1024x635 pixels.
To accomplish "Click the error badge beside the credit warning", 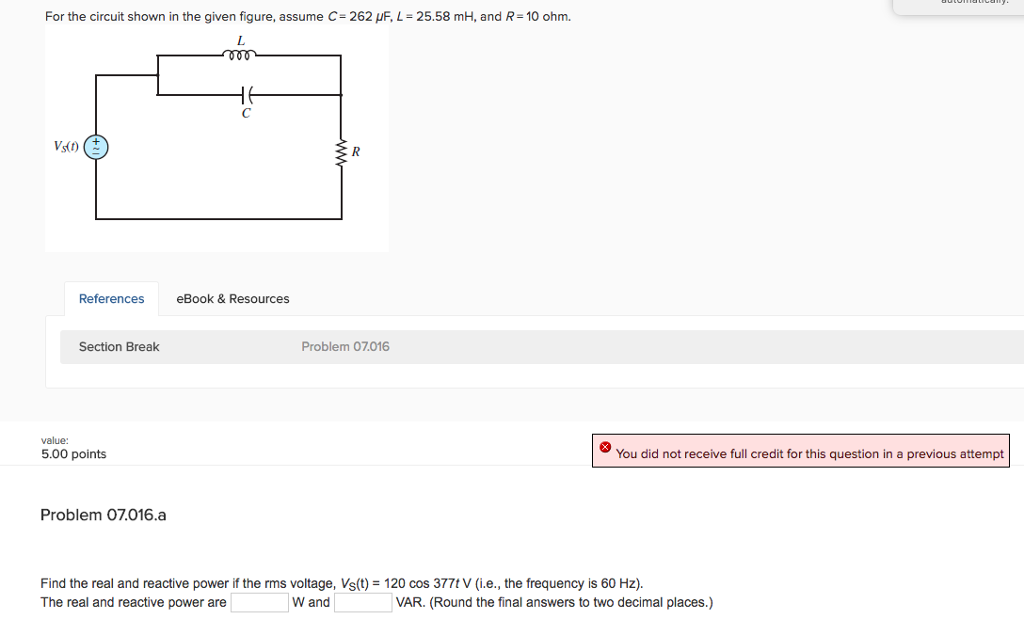I will (x=605, y=448).
